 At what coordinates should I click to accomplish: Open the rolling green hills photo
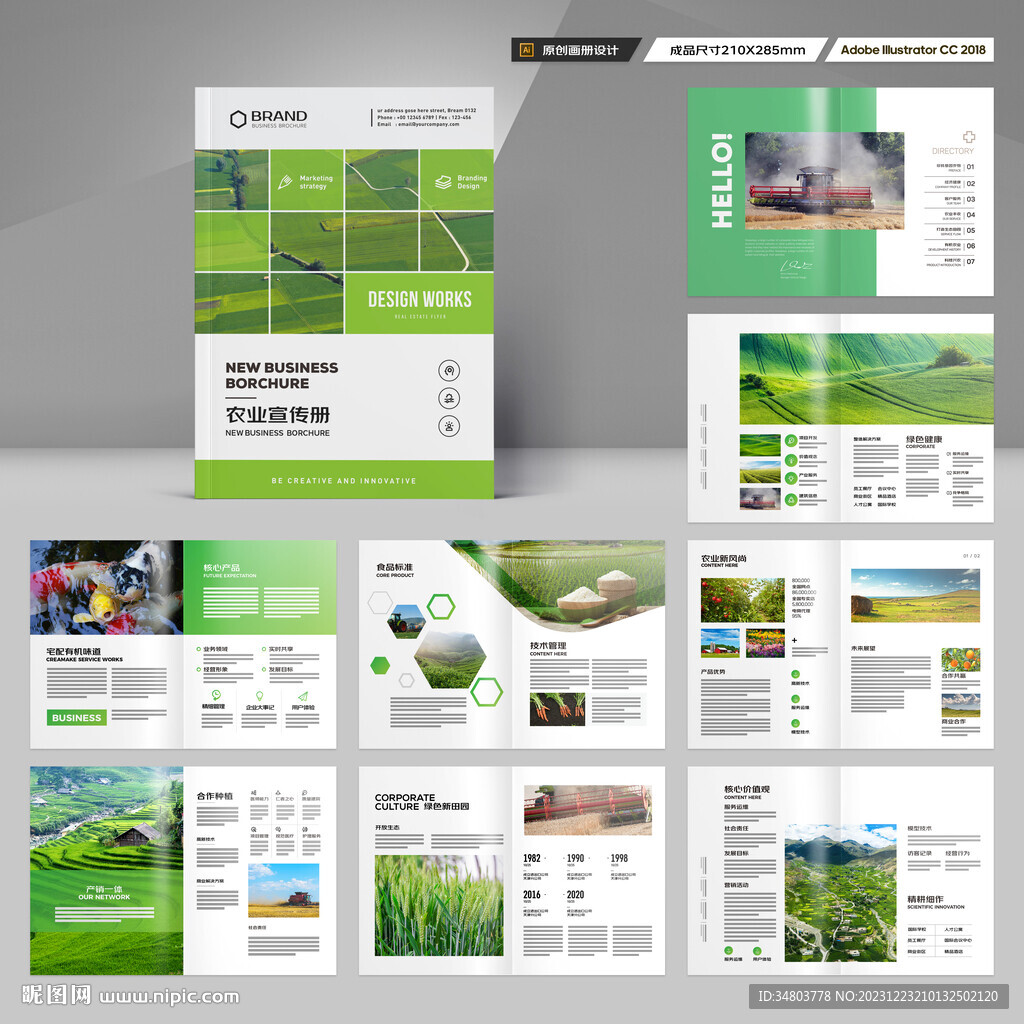(867, 379)
